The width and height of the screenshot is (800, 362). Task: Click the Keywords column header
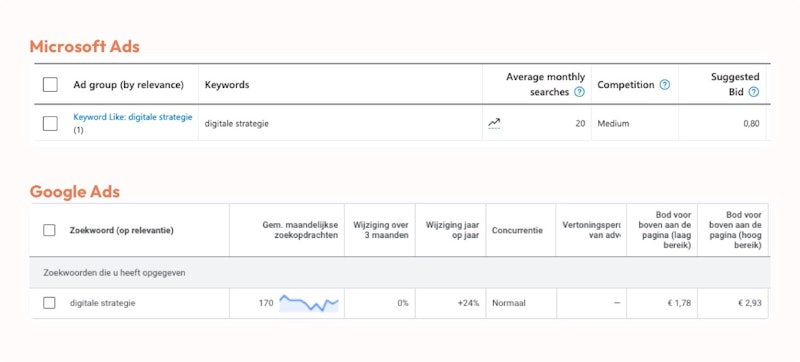click(x=227, y=85)
